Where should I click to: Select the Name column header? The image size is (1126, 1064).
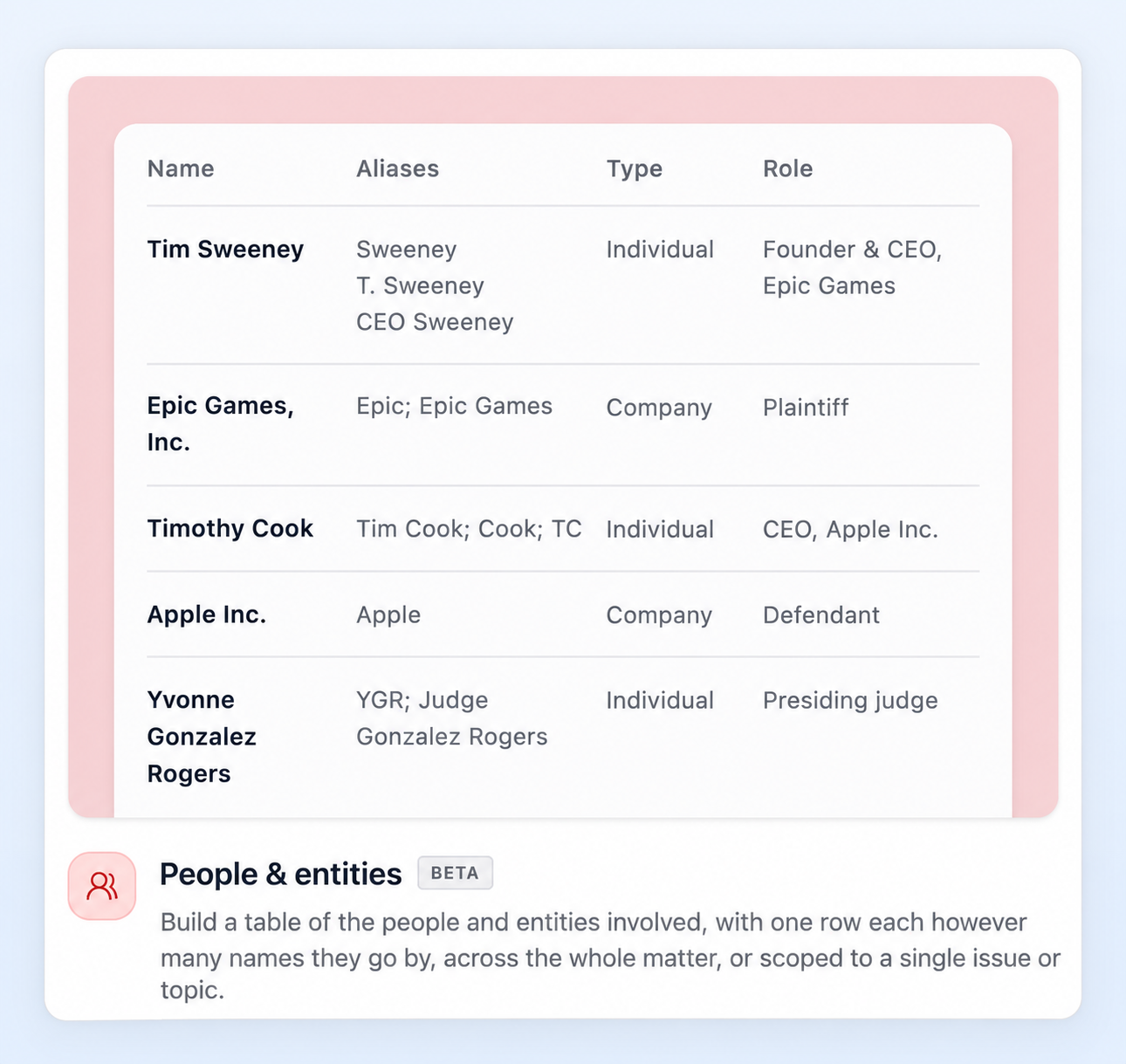(x=180, y=168)
